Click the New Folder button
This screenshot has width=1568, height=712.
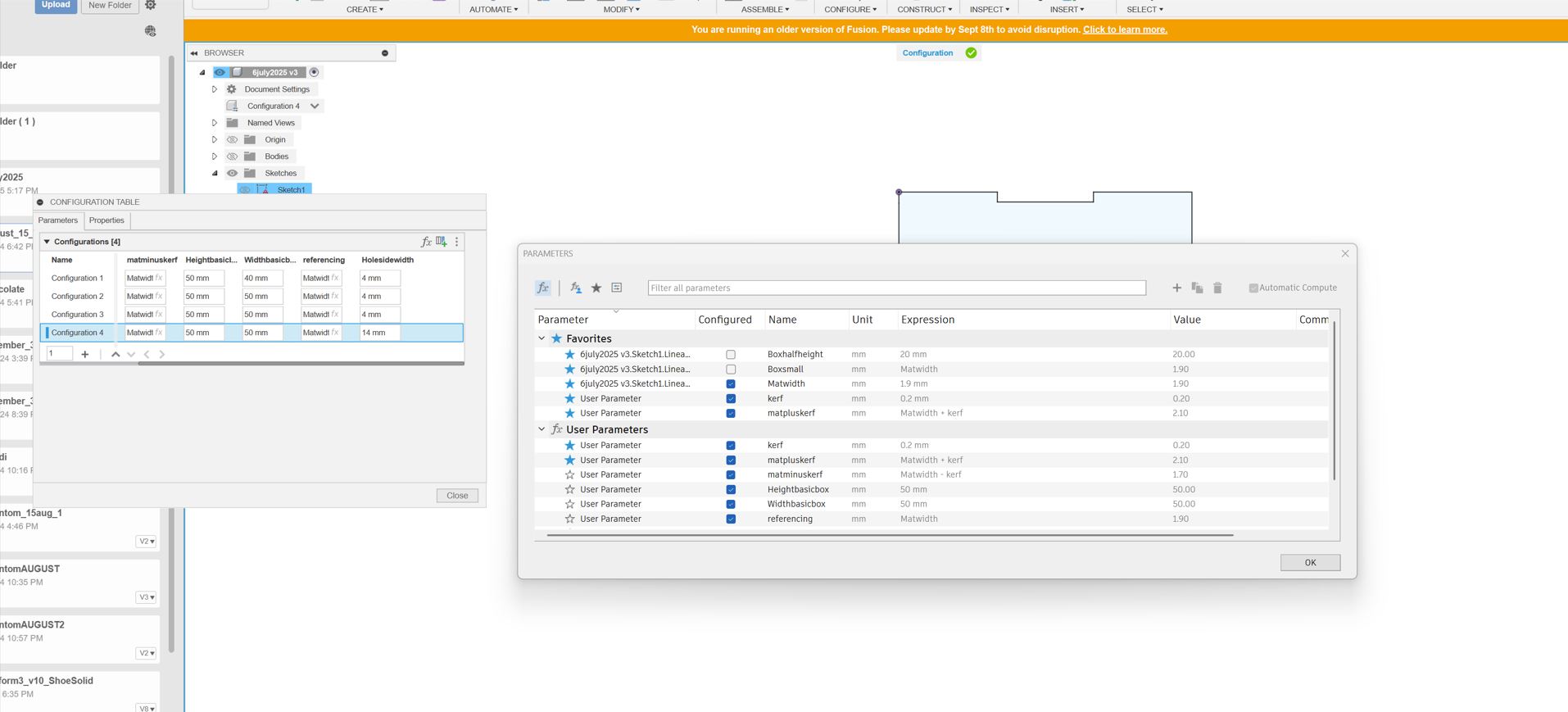(110, 5)
